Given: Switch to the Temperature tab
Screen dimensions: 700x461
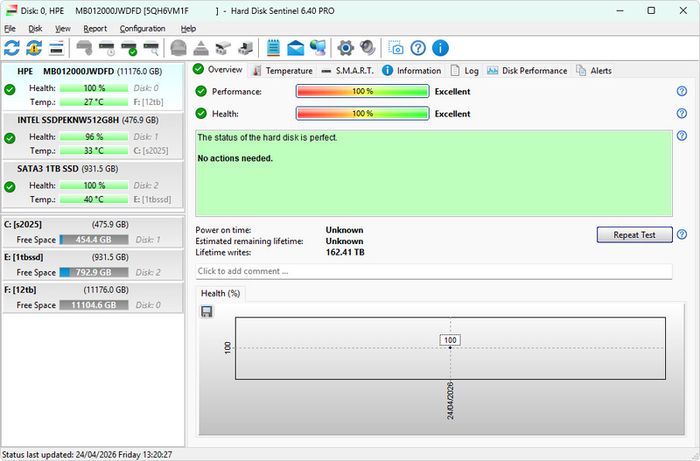Looking at the screenshot, I should tap(282, 71).
